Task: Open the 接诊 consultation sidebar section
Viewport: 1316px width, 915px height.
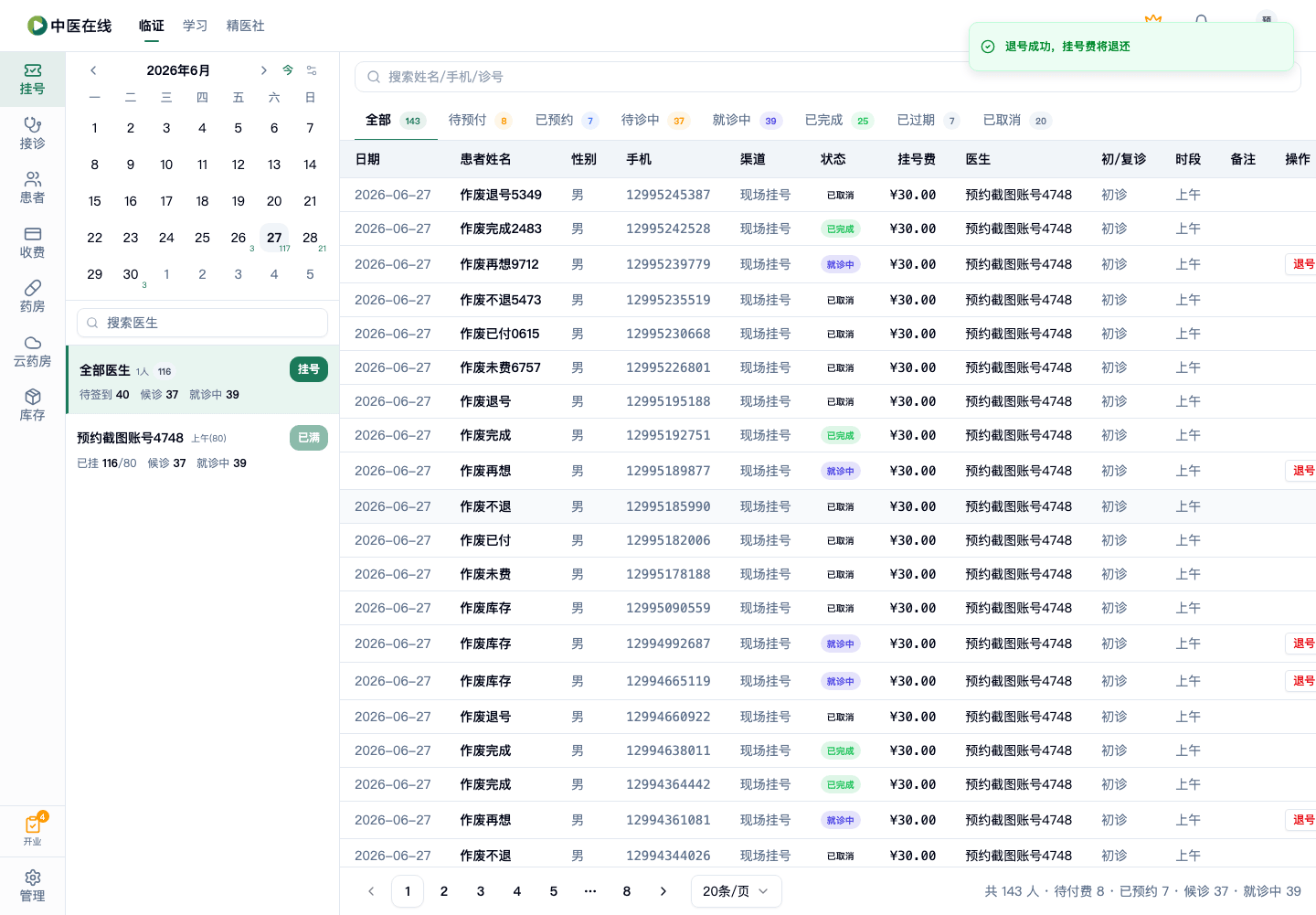Action: pyautogui.click(x=32, y=133)
